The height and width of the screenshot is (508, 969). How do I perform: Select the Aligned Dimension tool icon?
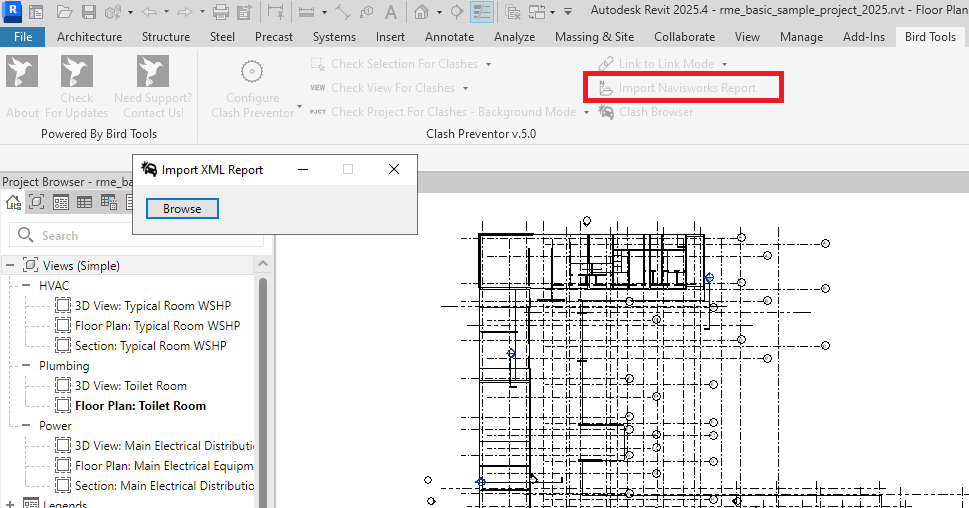point(342,12)
